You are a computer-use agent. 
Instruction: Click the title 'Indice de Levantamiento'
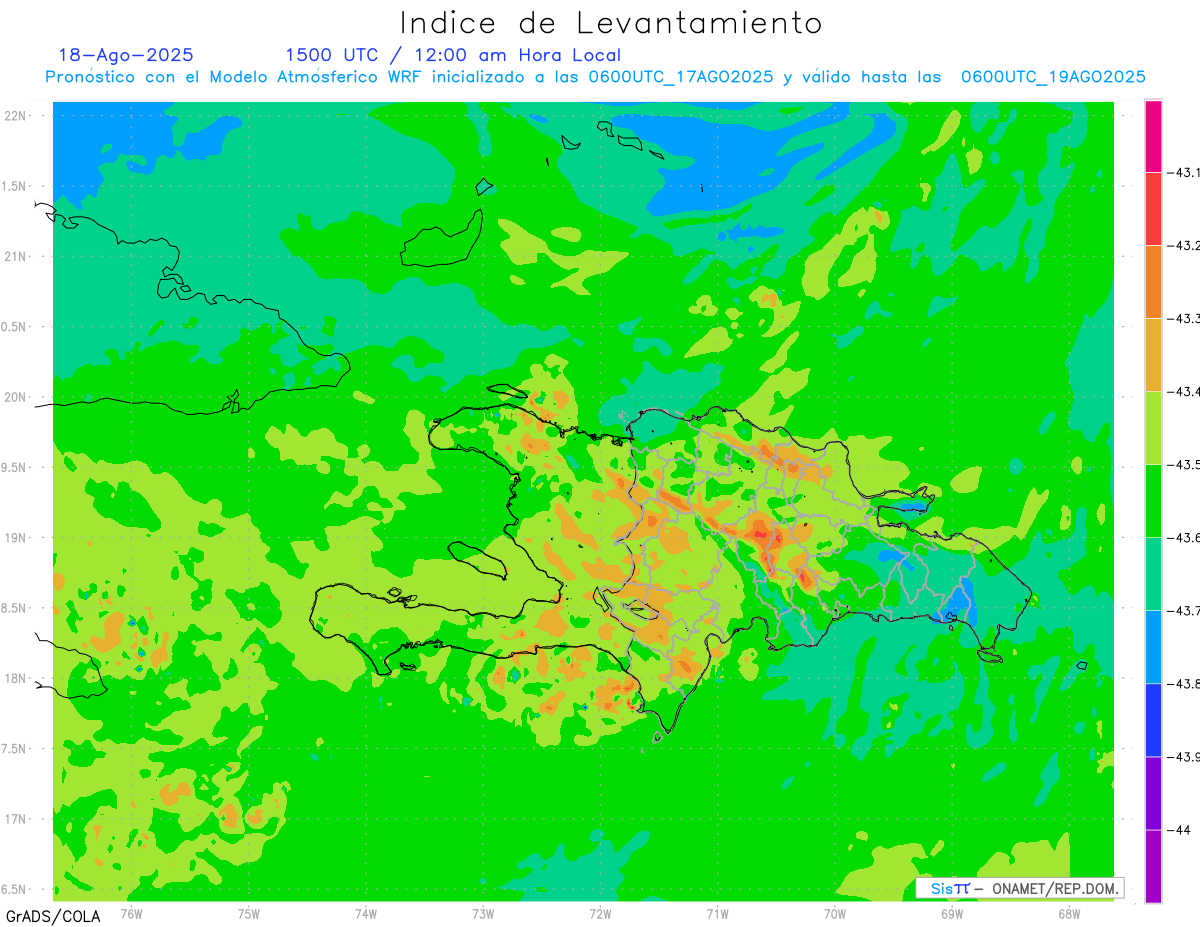click(611, 23)
